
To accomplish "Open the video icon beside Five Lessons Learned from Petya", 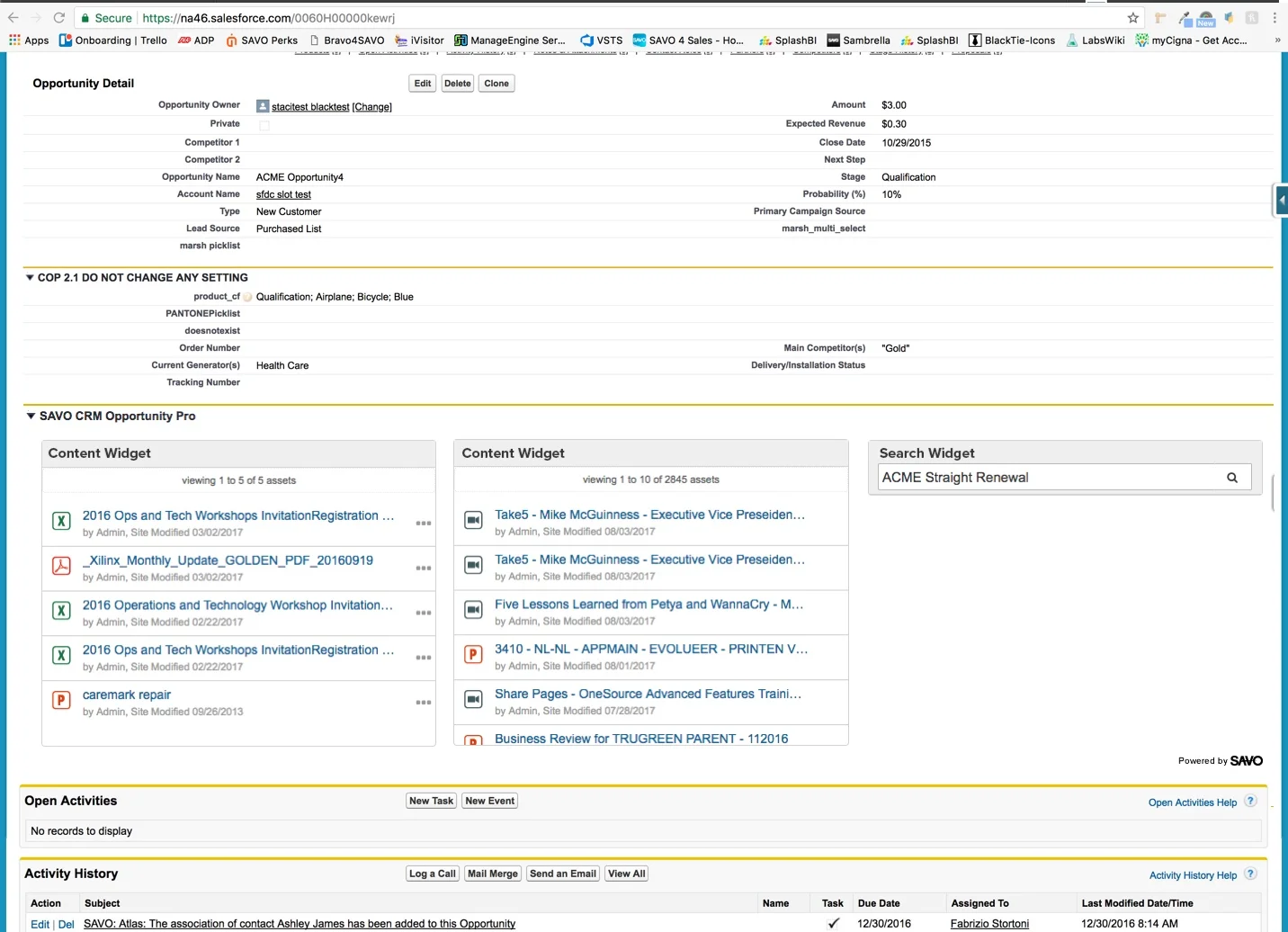I will tap(473, 610).
